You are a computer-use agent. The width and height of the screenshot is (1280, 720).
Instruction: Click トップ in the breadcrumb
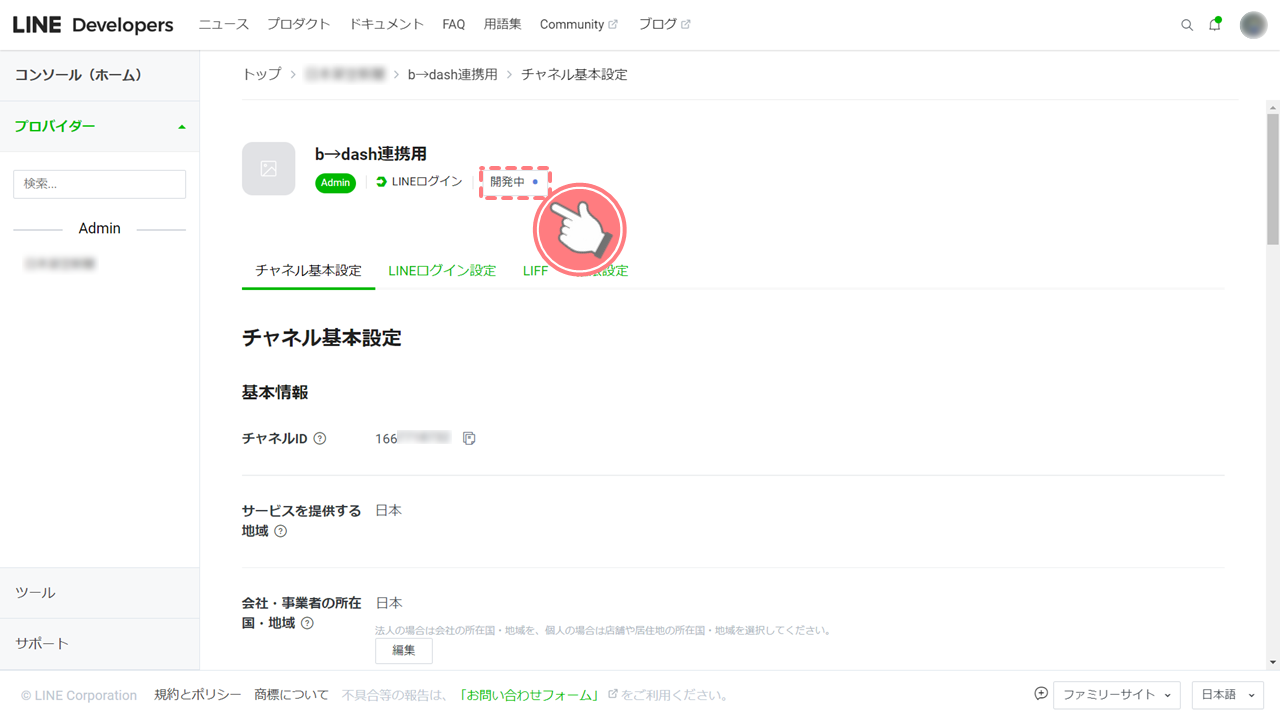click(x=262, y=75)
